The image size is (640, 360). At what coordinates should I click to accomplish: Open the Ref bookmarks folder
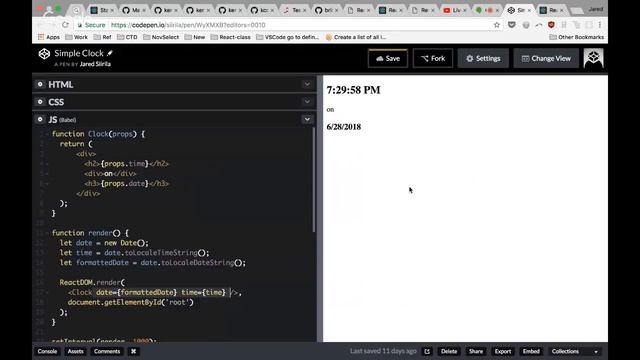click(102, 37)
